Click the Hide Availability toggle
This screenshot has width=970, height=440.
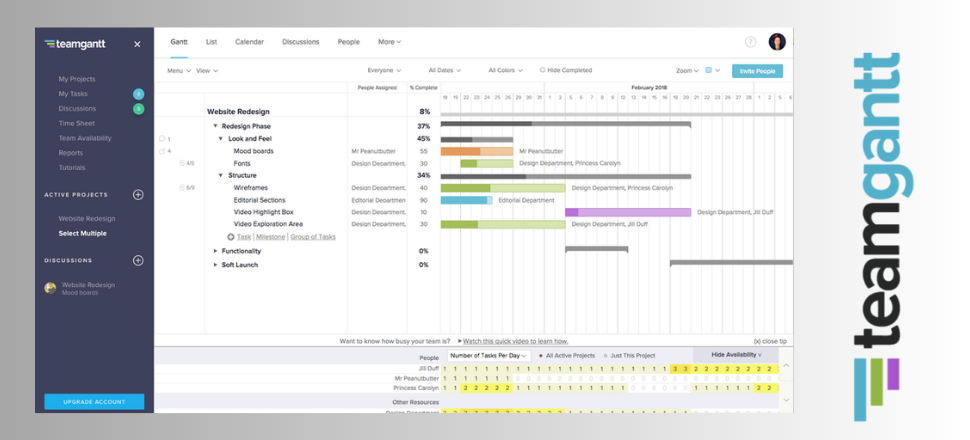tap(736, 355)
